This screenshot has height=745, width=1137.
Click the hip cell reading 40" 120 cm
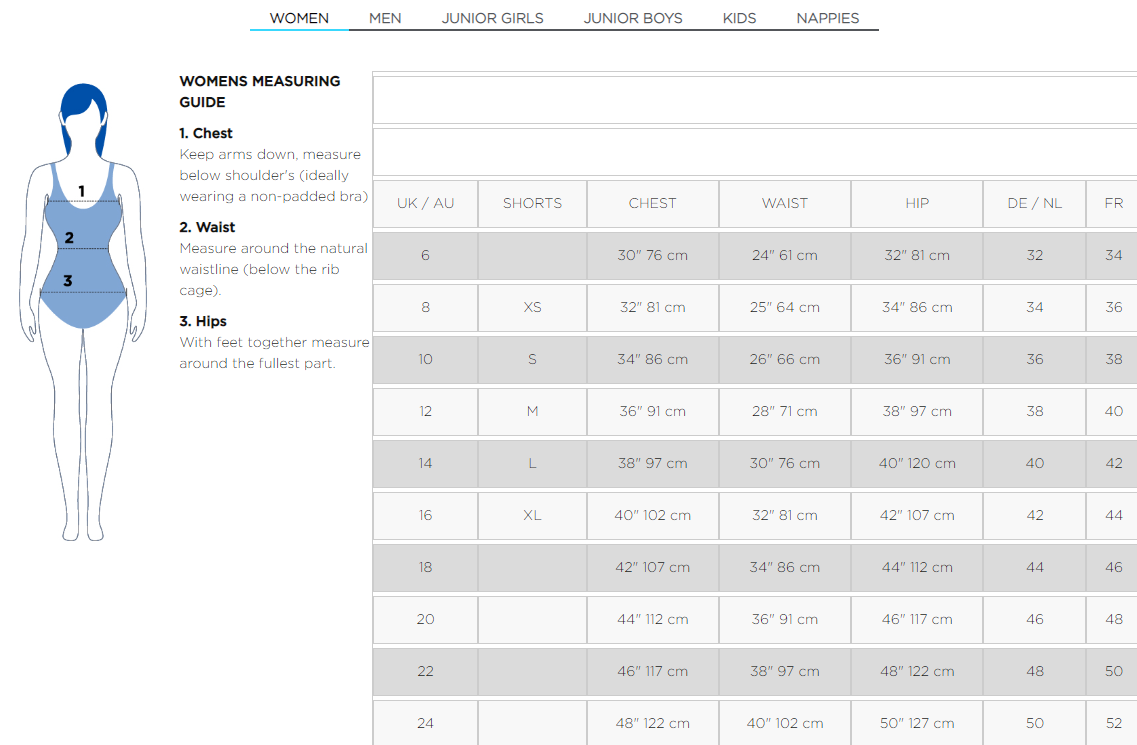tap(917, 463)
